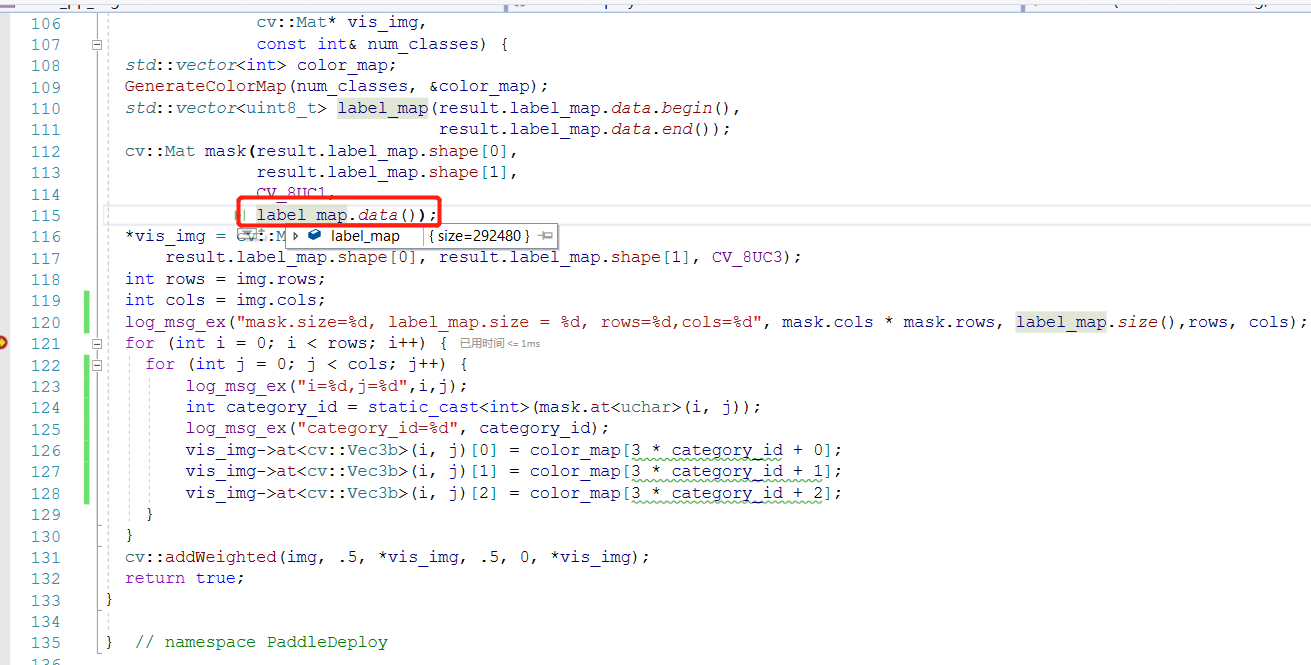Click line number 120 in the gutter
The width and height of the screenshot is (1311, 665).
45,322
